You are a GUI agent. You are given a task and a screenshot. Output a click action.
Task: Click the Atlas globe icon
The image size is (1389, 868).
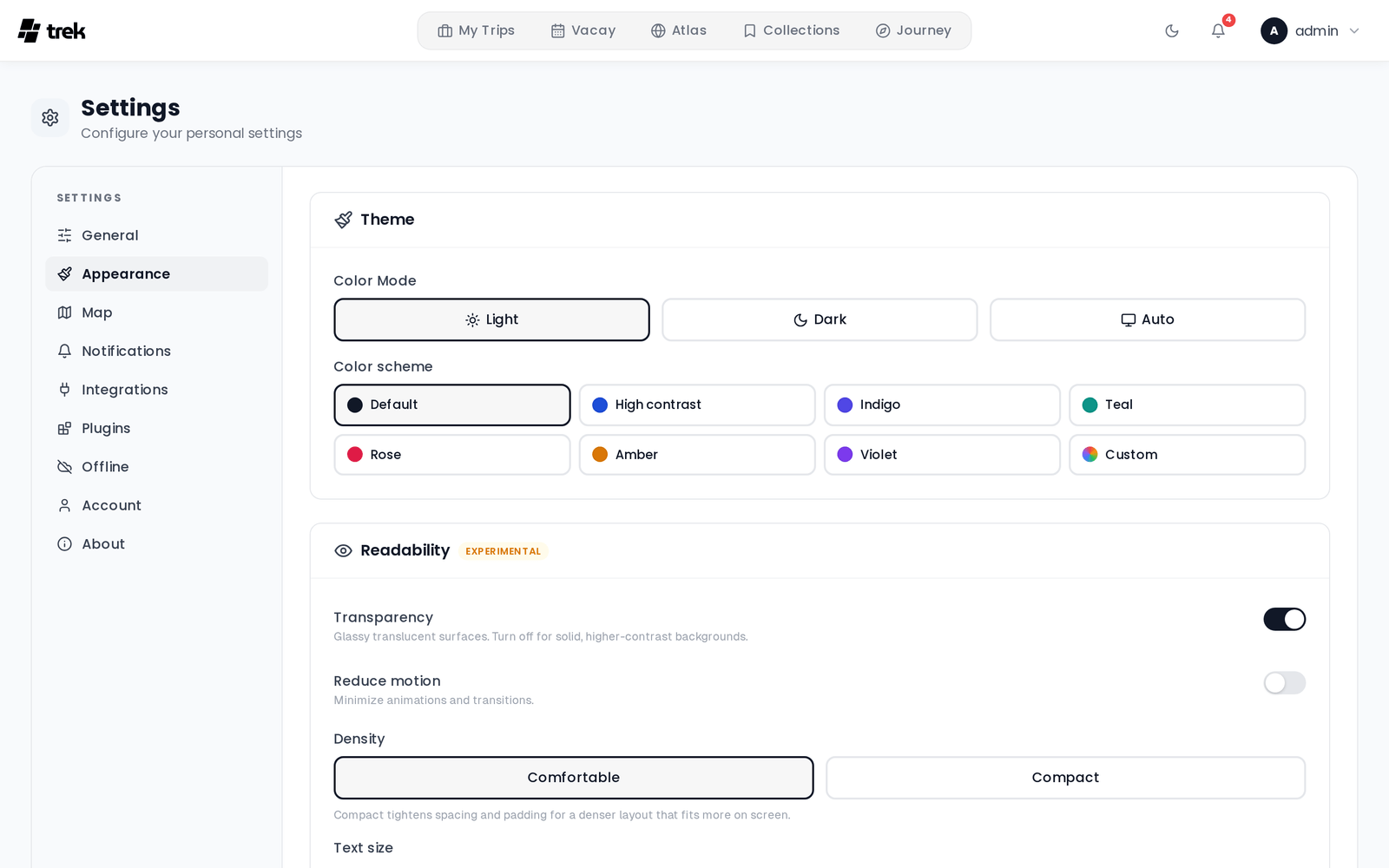[658, 30]
